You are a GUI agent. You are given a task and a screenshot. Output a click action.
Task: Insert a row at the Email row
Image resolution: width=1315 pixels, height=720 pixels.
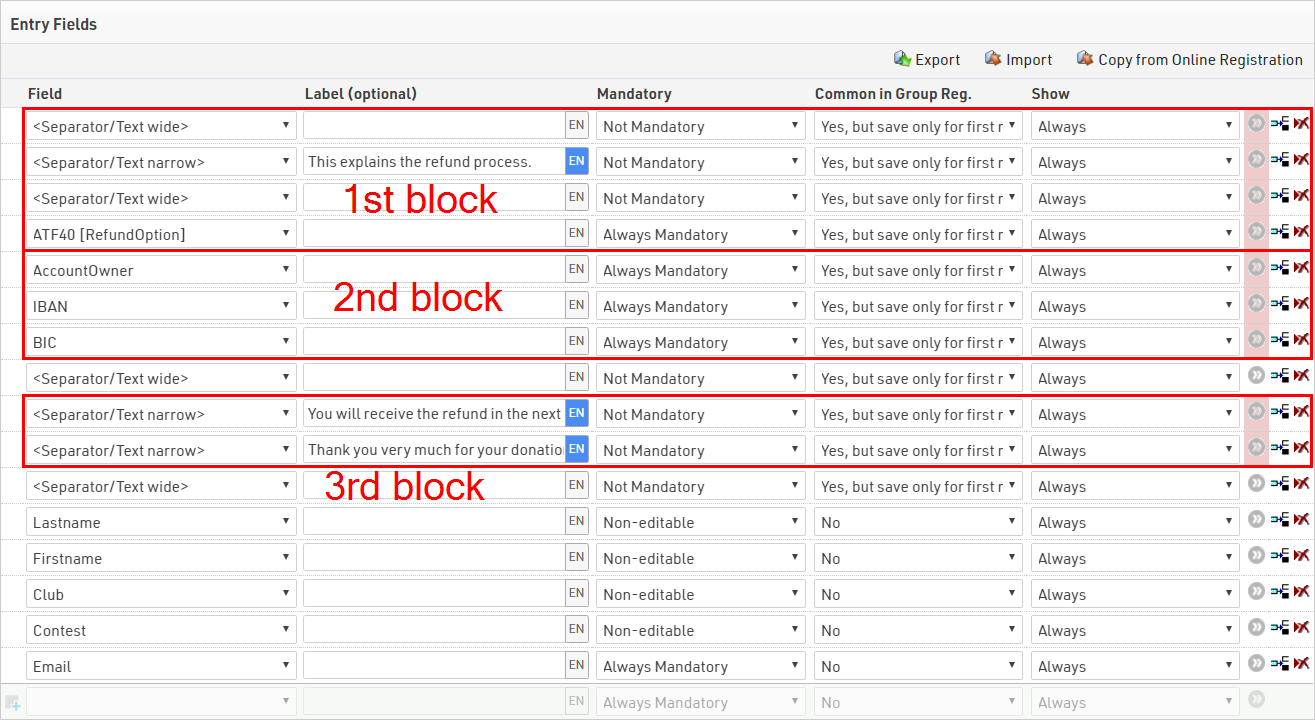coord(1280,664)
